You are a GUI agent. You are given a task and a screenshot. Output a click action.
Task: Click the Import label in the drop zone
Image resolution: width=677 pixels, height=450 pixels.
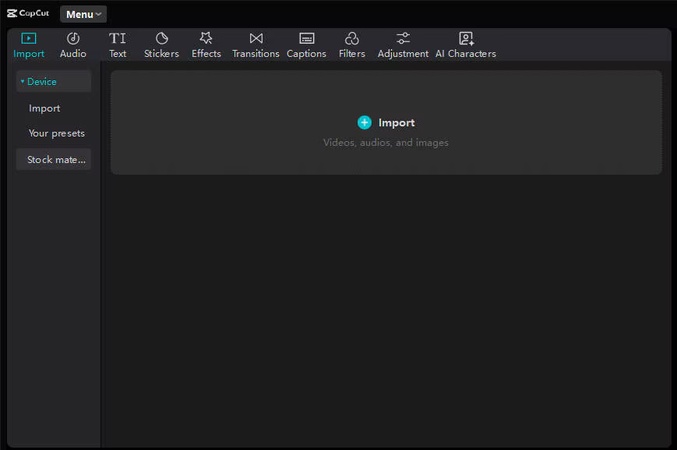(x=396, y=123)
